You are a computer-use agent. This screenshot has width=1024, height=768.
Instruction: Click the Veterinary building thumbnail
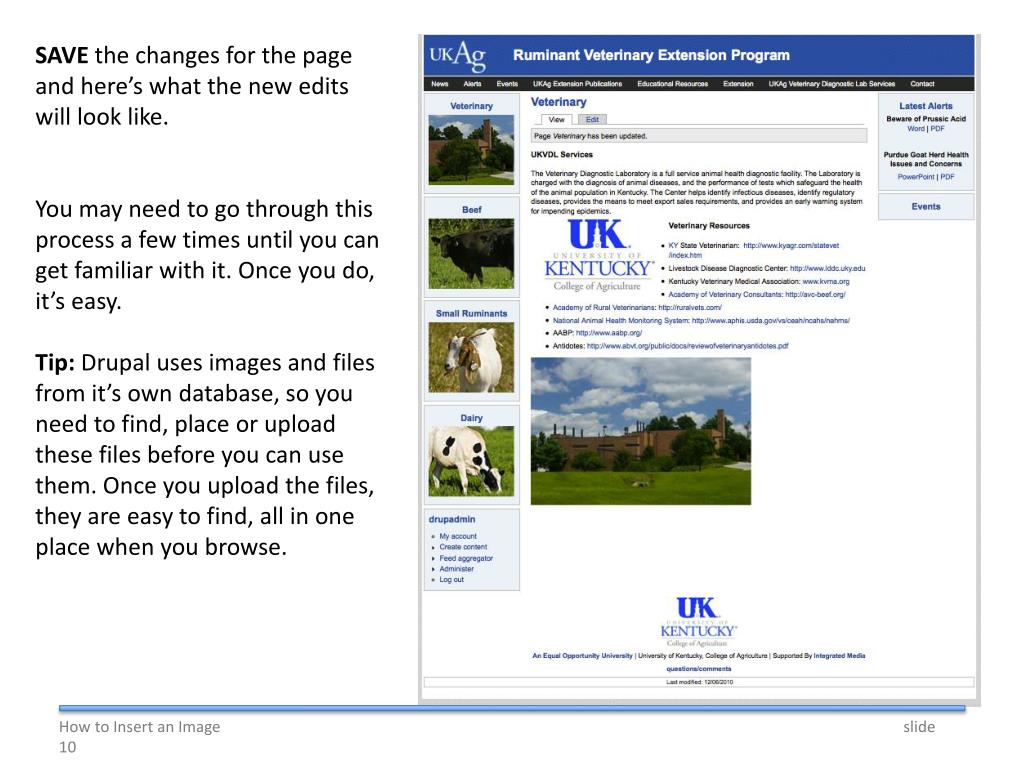click(472, 150)
